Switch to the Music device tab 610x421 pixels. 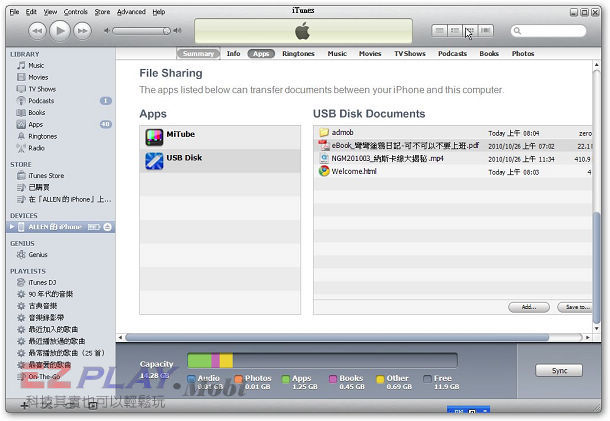coord(337,53)
